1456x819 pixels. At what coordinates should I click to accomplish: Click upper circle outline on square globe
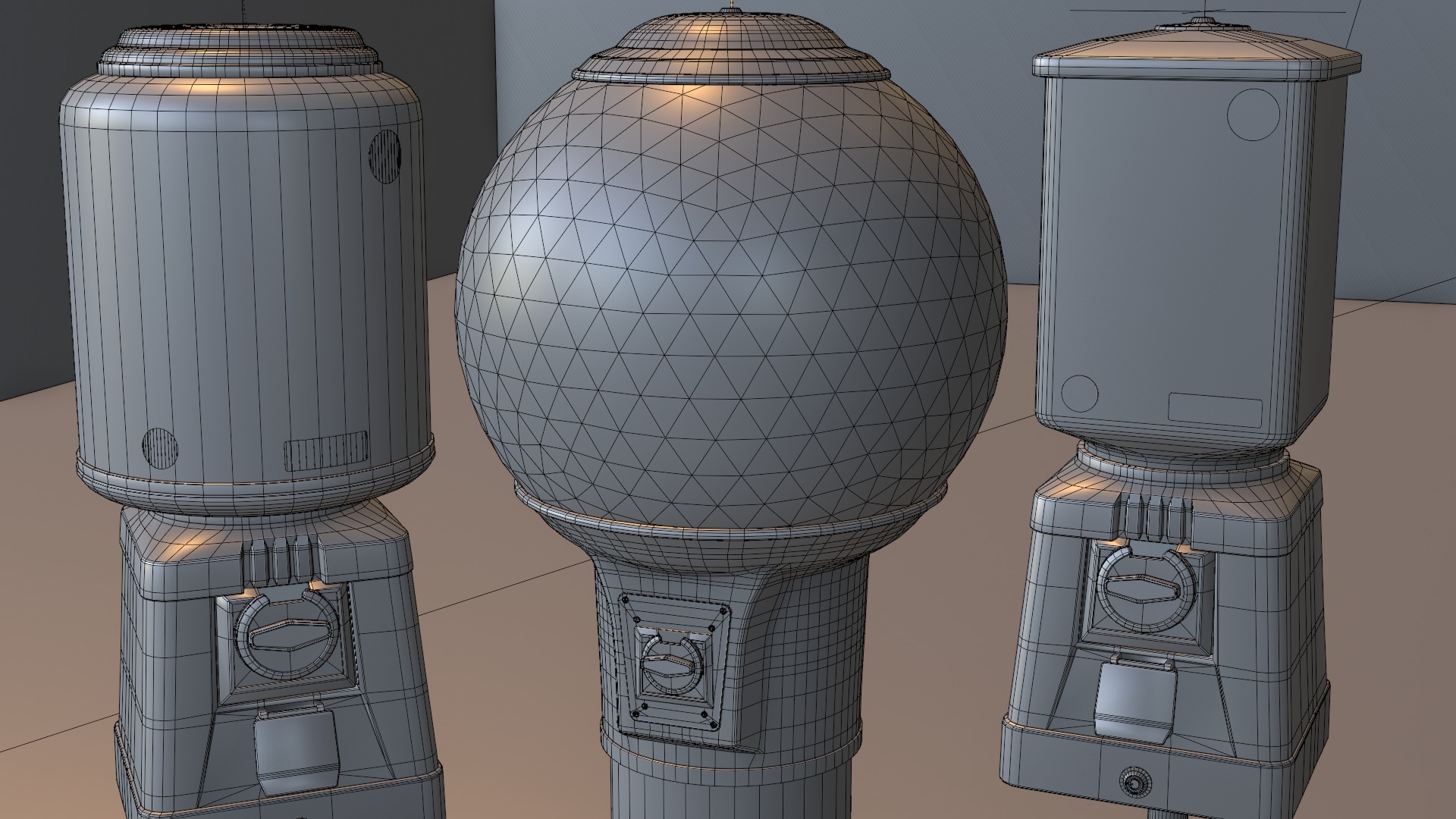pyautogui.click(x=1253, y=115)
